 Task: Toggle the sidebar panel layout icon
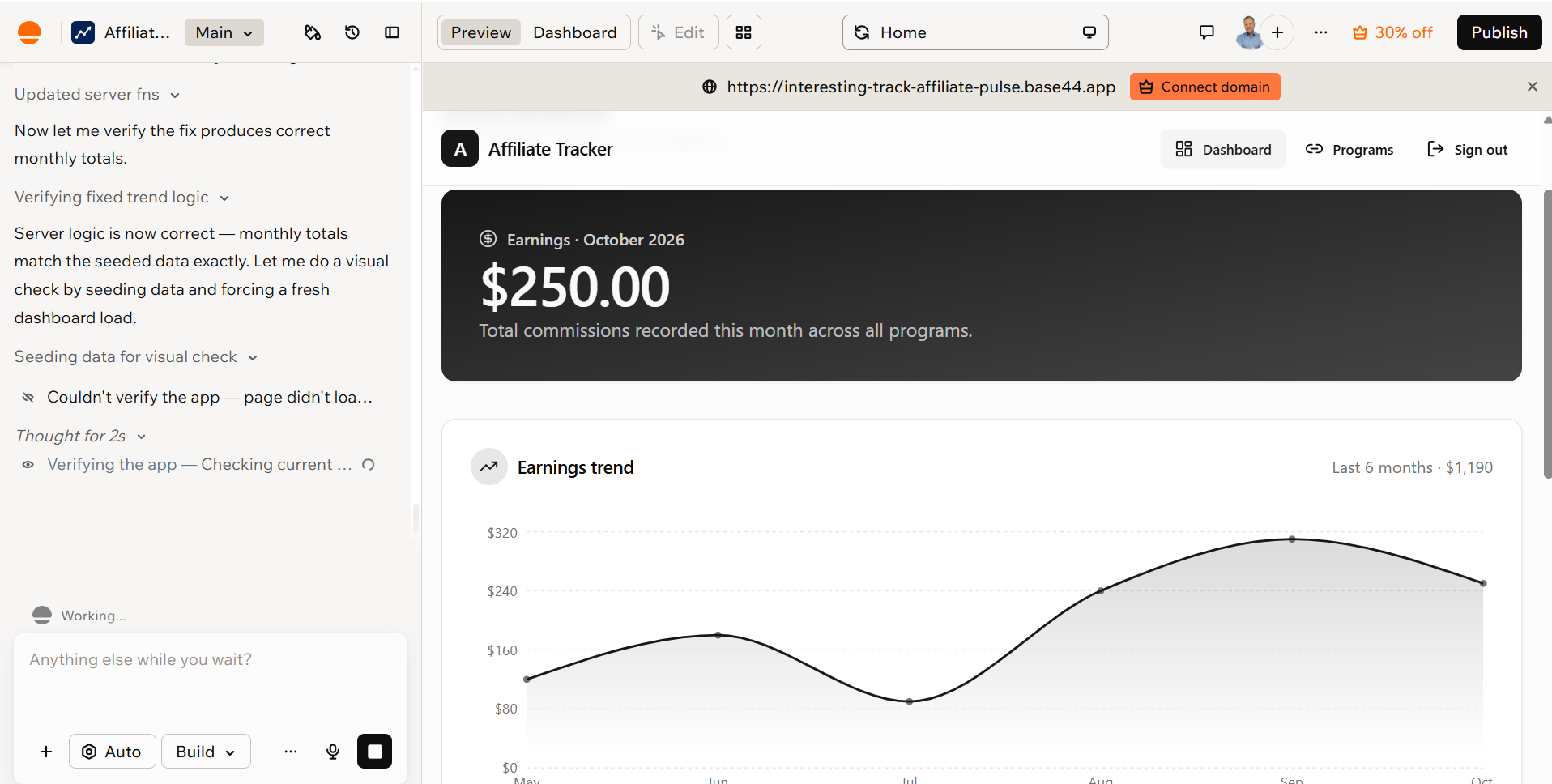[392, 32]
